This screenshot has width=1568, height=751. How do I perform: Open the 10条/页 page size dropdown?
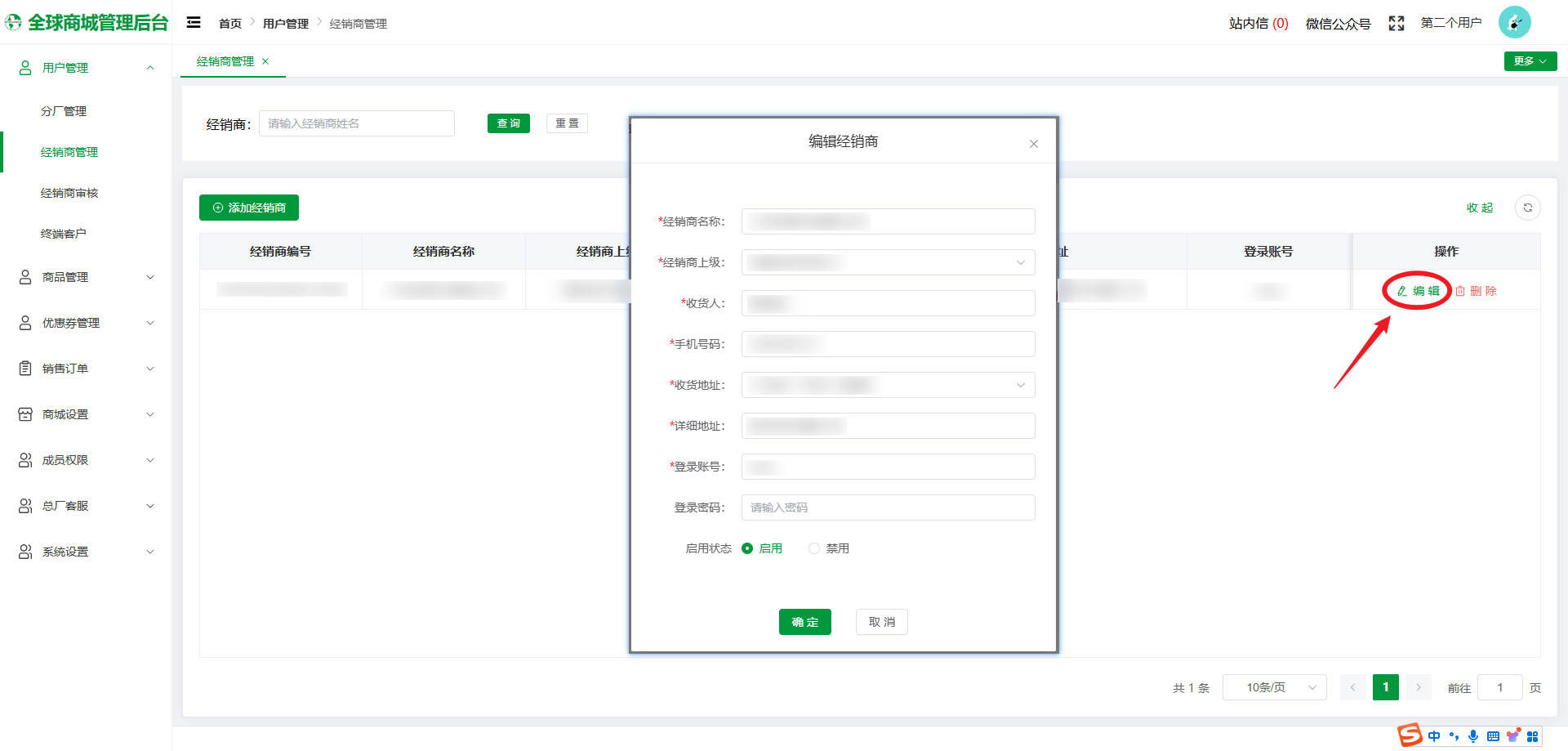pos(1274,687)
